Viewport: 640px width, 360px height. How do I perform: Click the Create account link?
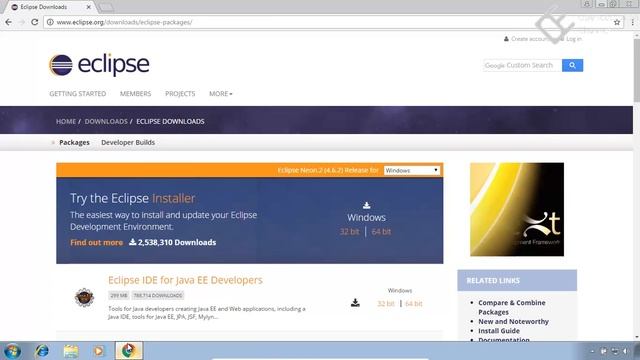pos(530,39)
